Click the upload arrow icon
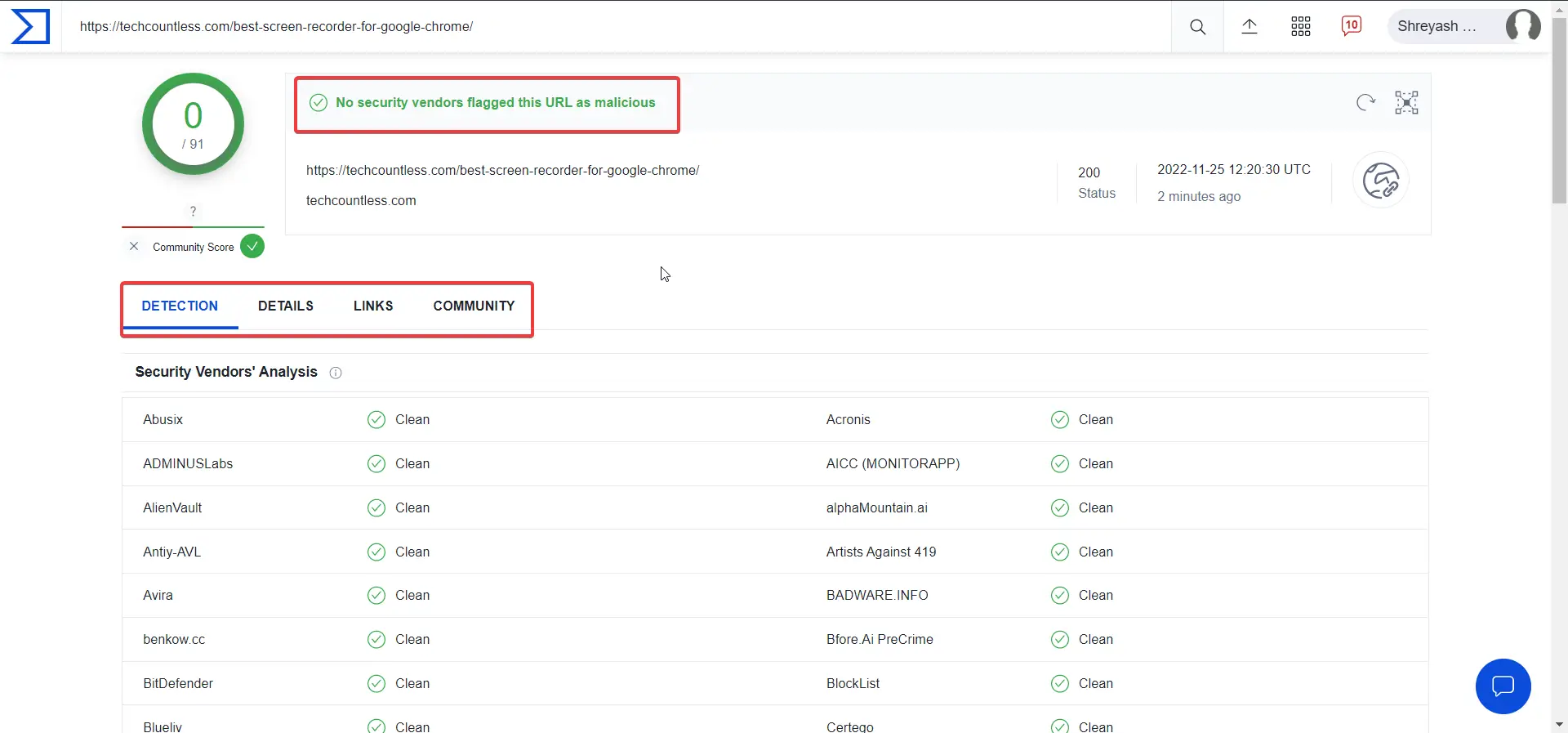 pyautogui.click(x=1249, y=26)
